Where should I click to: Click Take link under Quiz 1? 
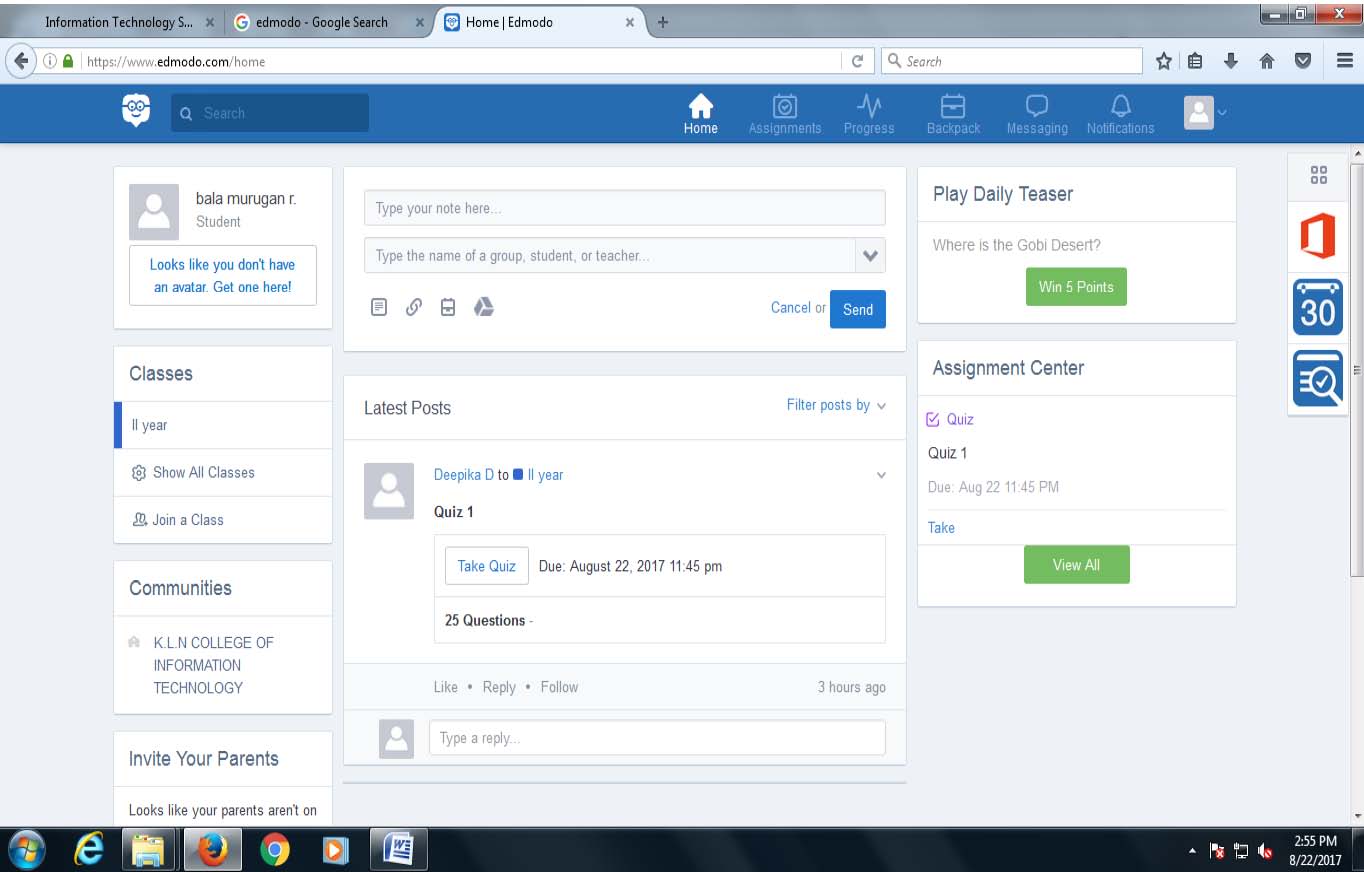[941, 528]
